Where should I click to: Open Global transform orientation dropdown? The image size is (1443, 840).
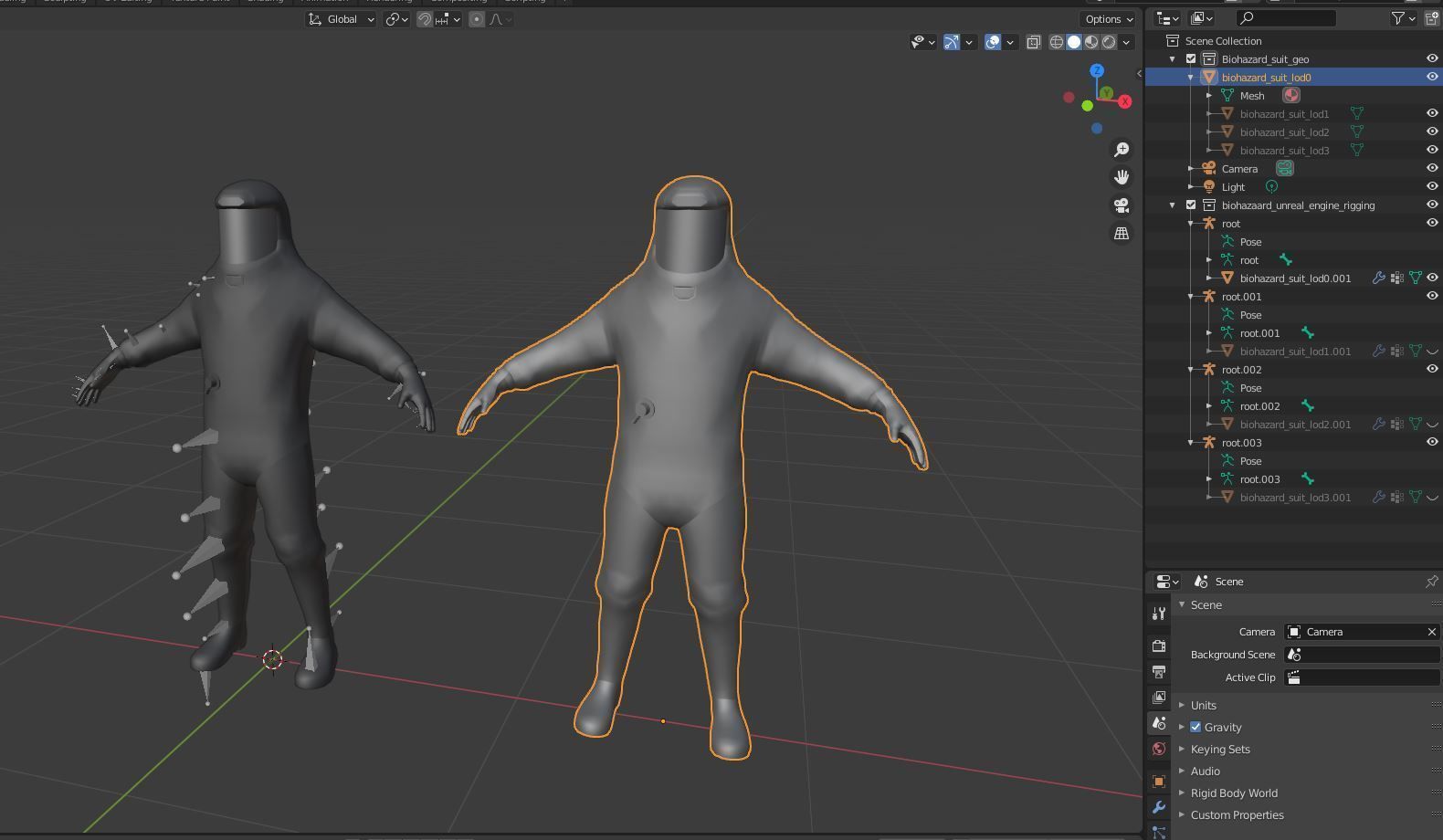tap(341, 19)
